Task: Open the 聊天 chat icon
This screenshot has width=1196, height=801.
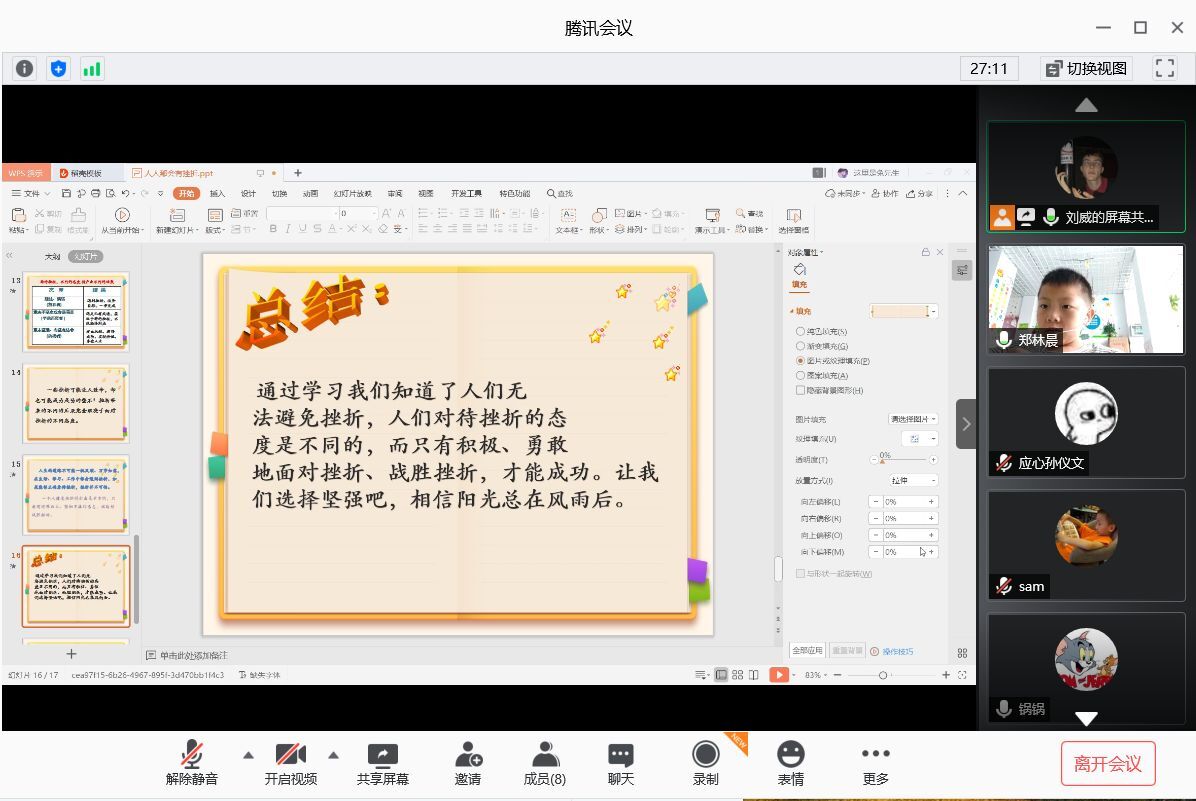Action: [620, 755]
